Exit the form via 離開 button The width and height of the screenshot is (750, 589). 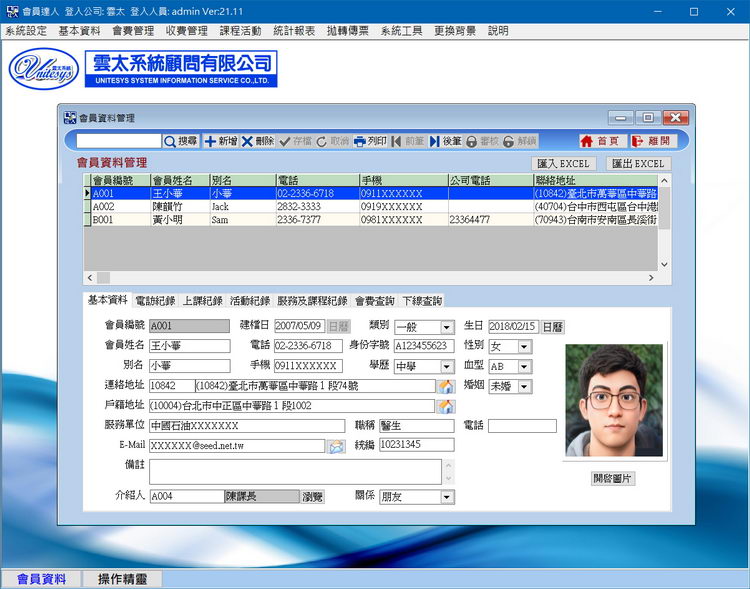653,142
